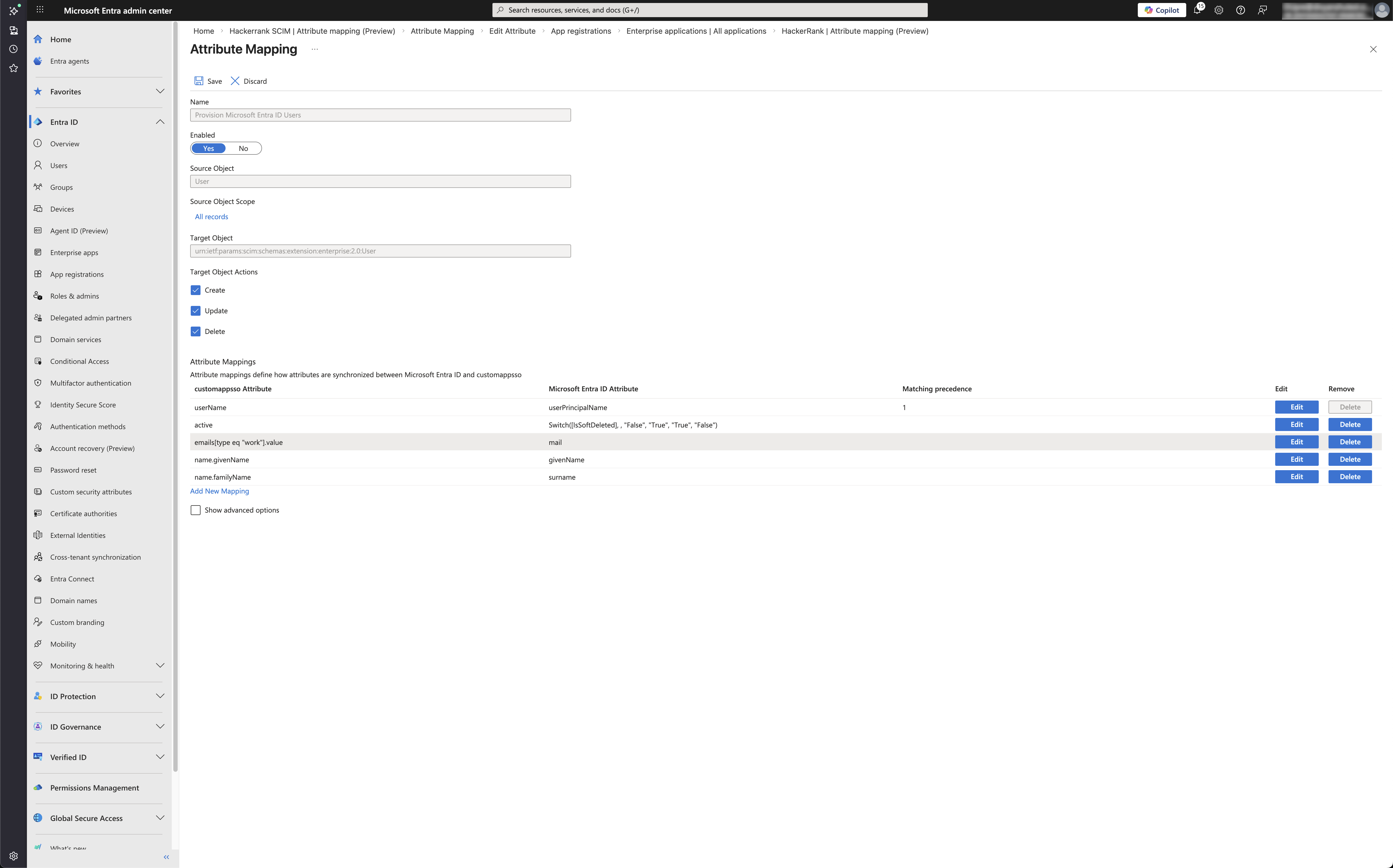The width and height of the screenshot is (1393, 868).
Task: Delete the name.givenName mapping
Action: 1350,459
